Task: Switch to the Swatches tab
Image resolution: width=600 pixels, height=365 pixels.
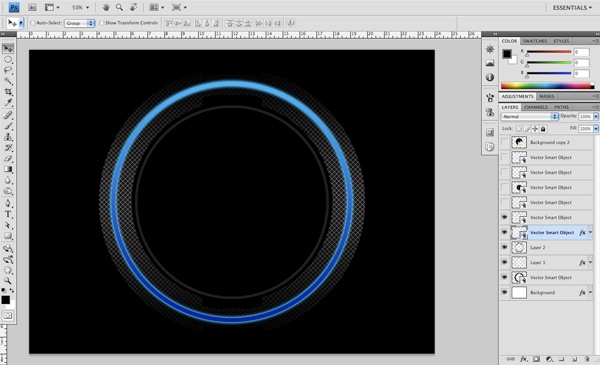Action: (535, 41)
